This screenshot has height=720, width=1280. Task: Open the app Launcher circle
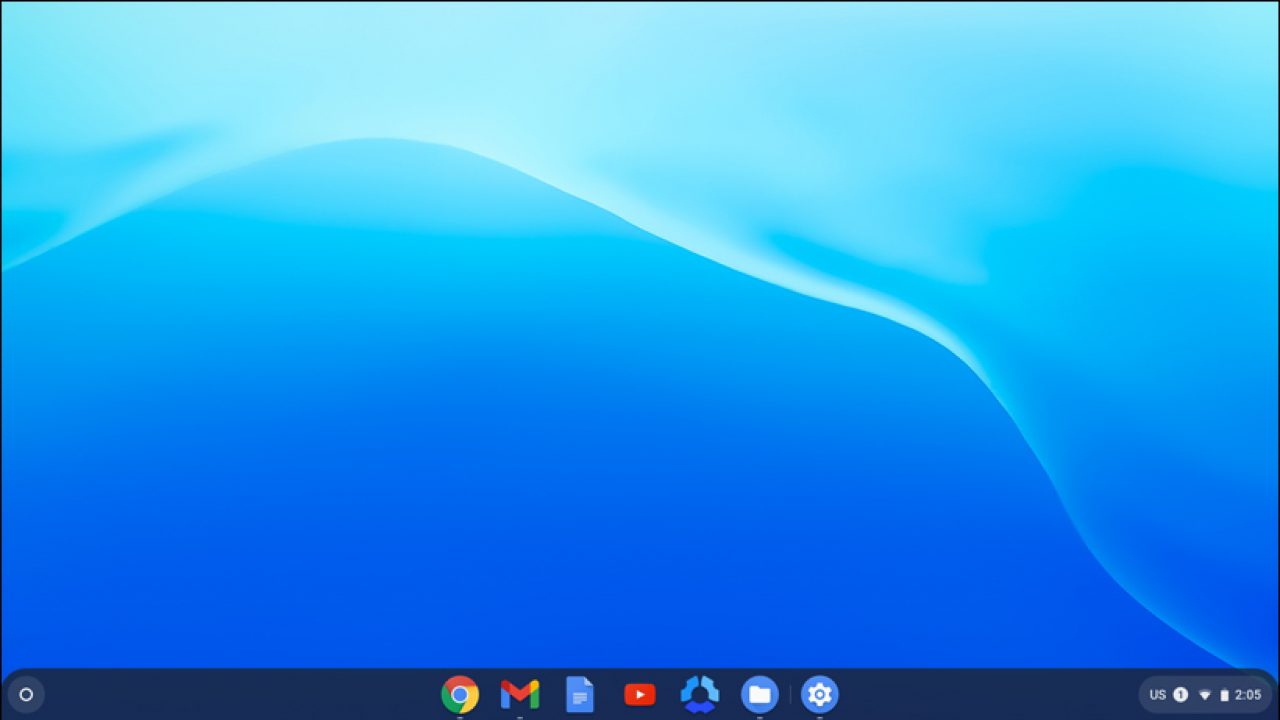pos(27,694)
